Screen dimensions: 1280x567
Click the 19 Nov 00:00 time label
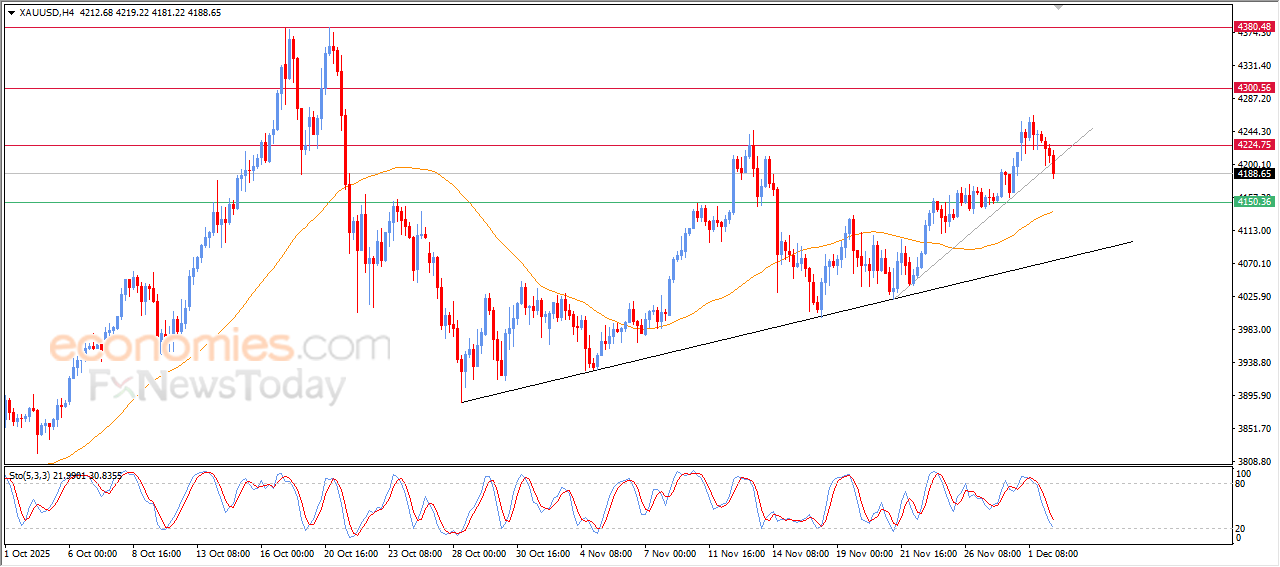coord(862,553)
